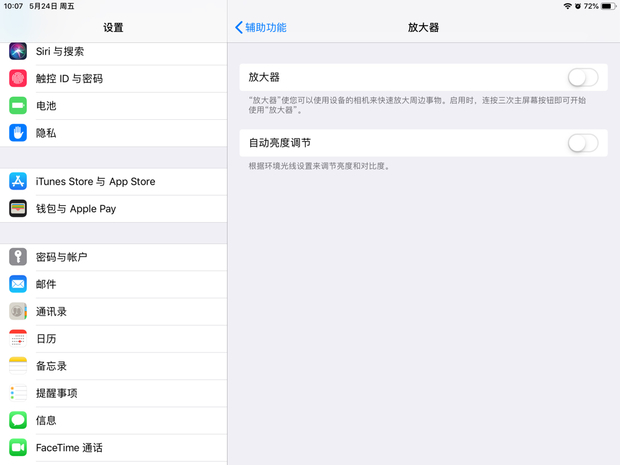Go back to 辅助功能

pyautogui.click(x=261, y=27)
